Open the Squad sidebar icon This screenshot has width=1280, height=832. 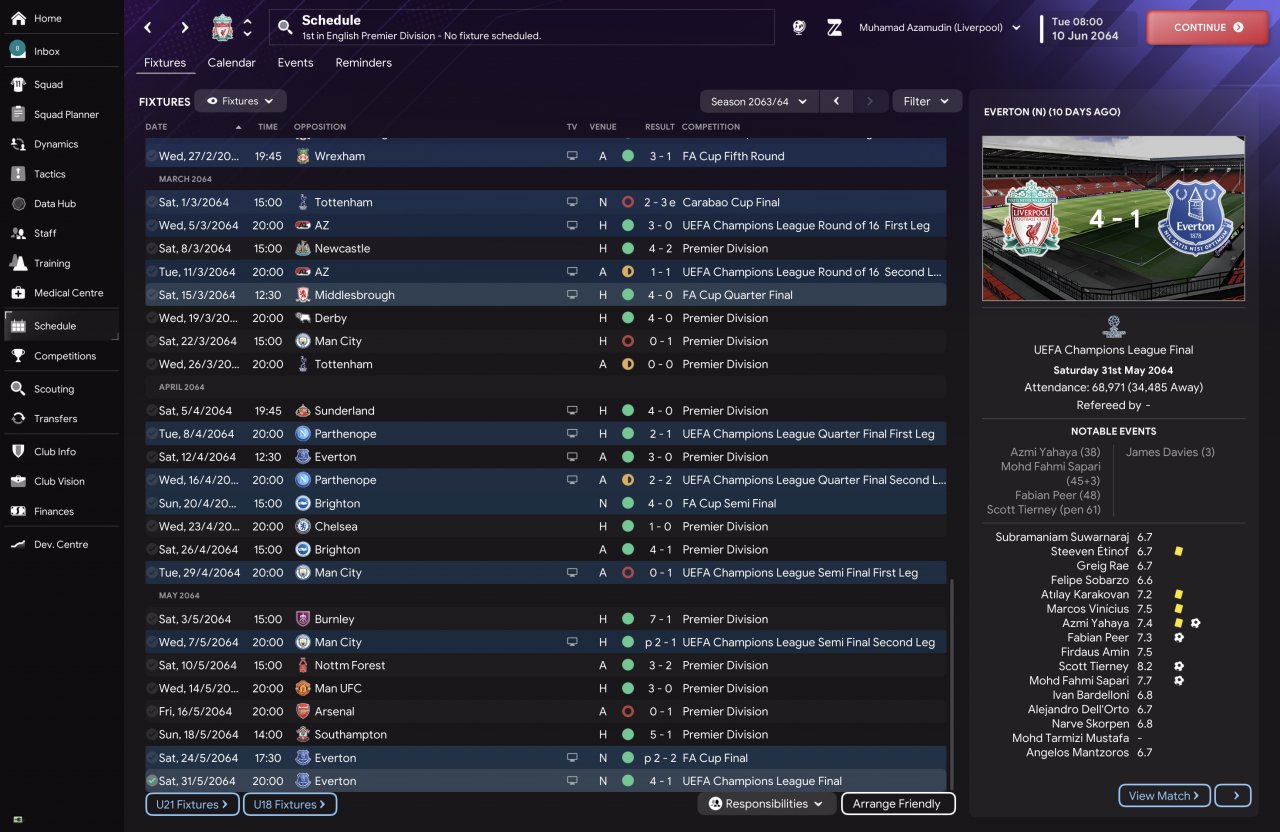tap(18, 84)
